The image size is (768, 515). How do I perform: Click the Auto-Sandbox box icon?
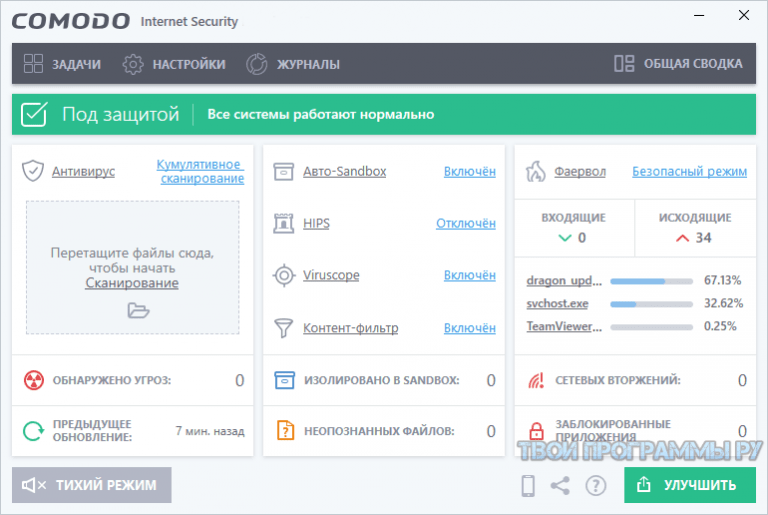[x=284, y=172]
